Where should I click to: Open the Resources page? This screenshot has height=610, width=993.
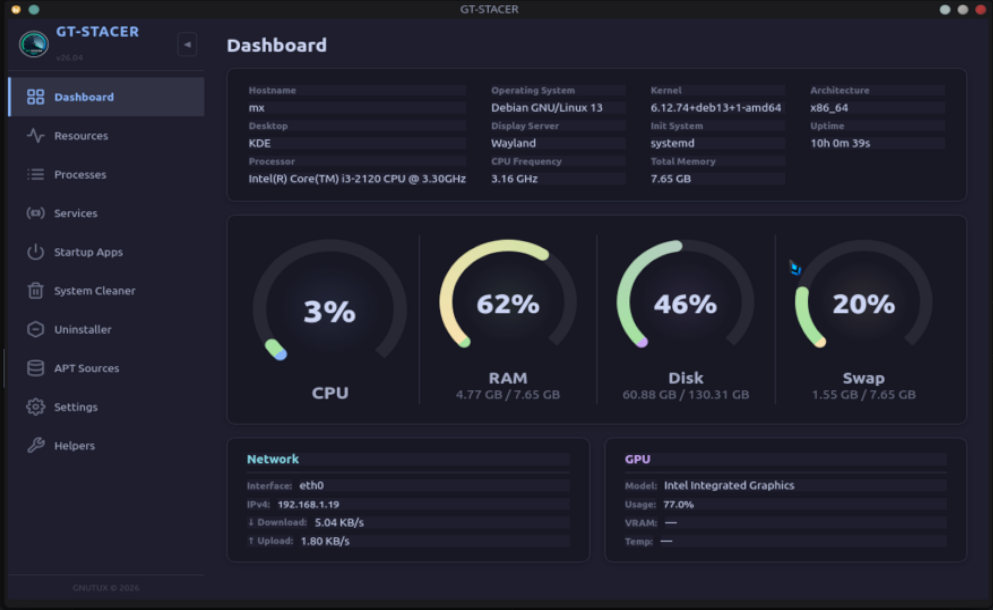[106, 136]
